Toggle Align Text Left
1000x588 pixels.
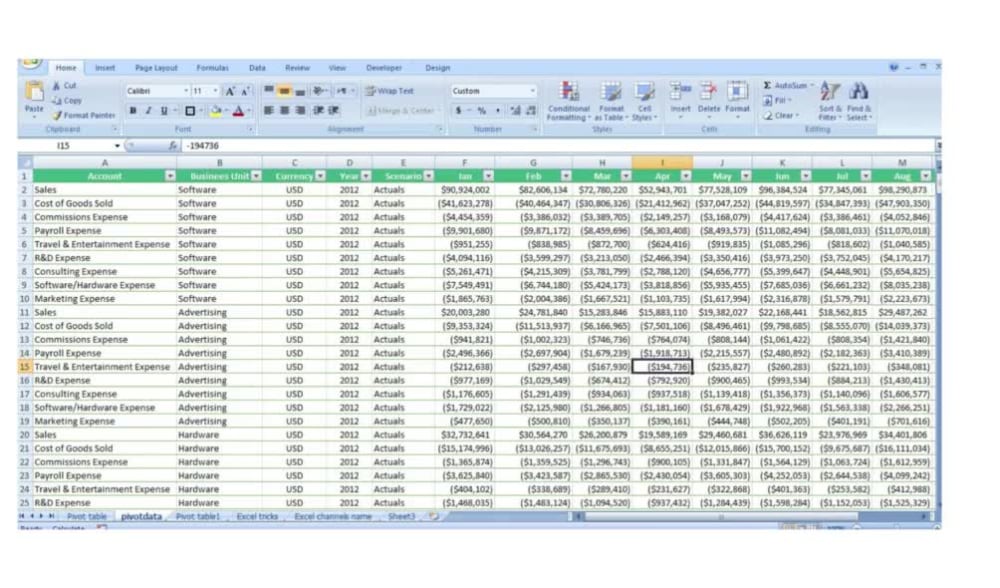pyautogui.click(x=269, y=111)
